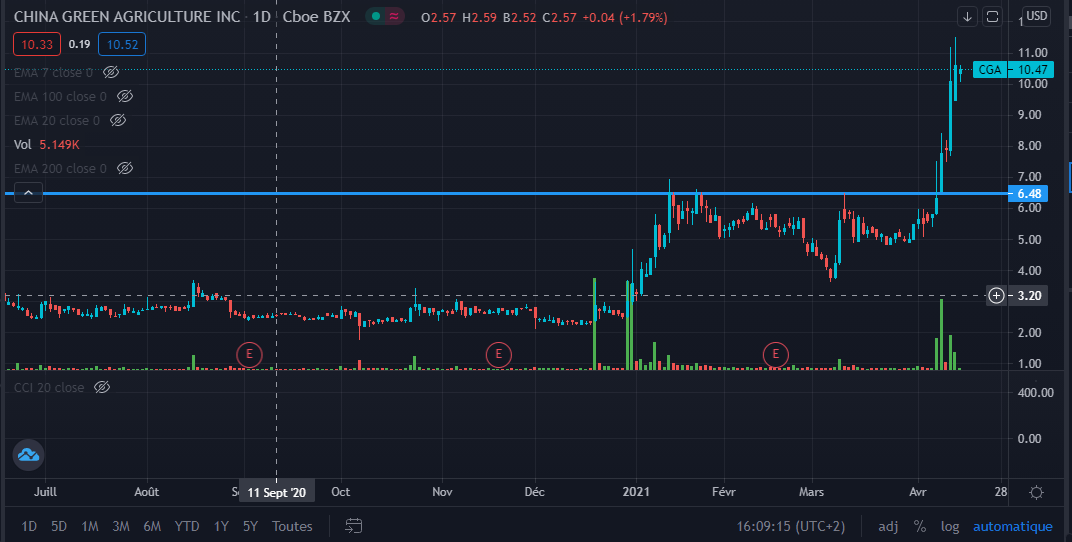
Task: Set date range to 3M
Action: [x=121, y=526]
